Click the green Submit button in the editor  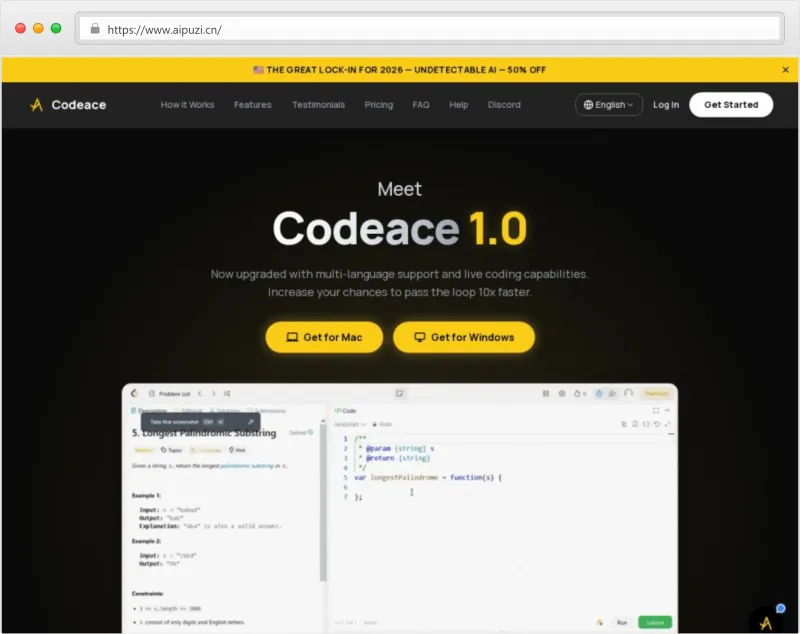pyautogui.click(x=654, y=621)
